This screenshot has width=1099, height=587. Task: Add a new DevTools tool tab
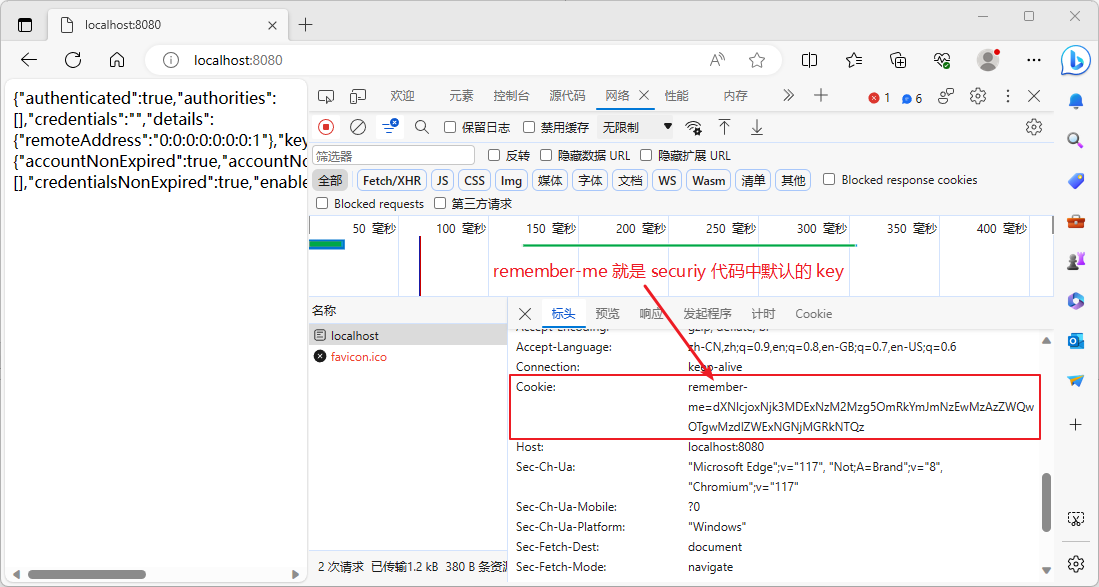click(821, 96)
